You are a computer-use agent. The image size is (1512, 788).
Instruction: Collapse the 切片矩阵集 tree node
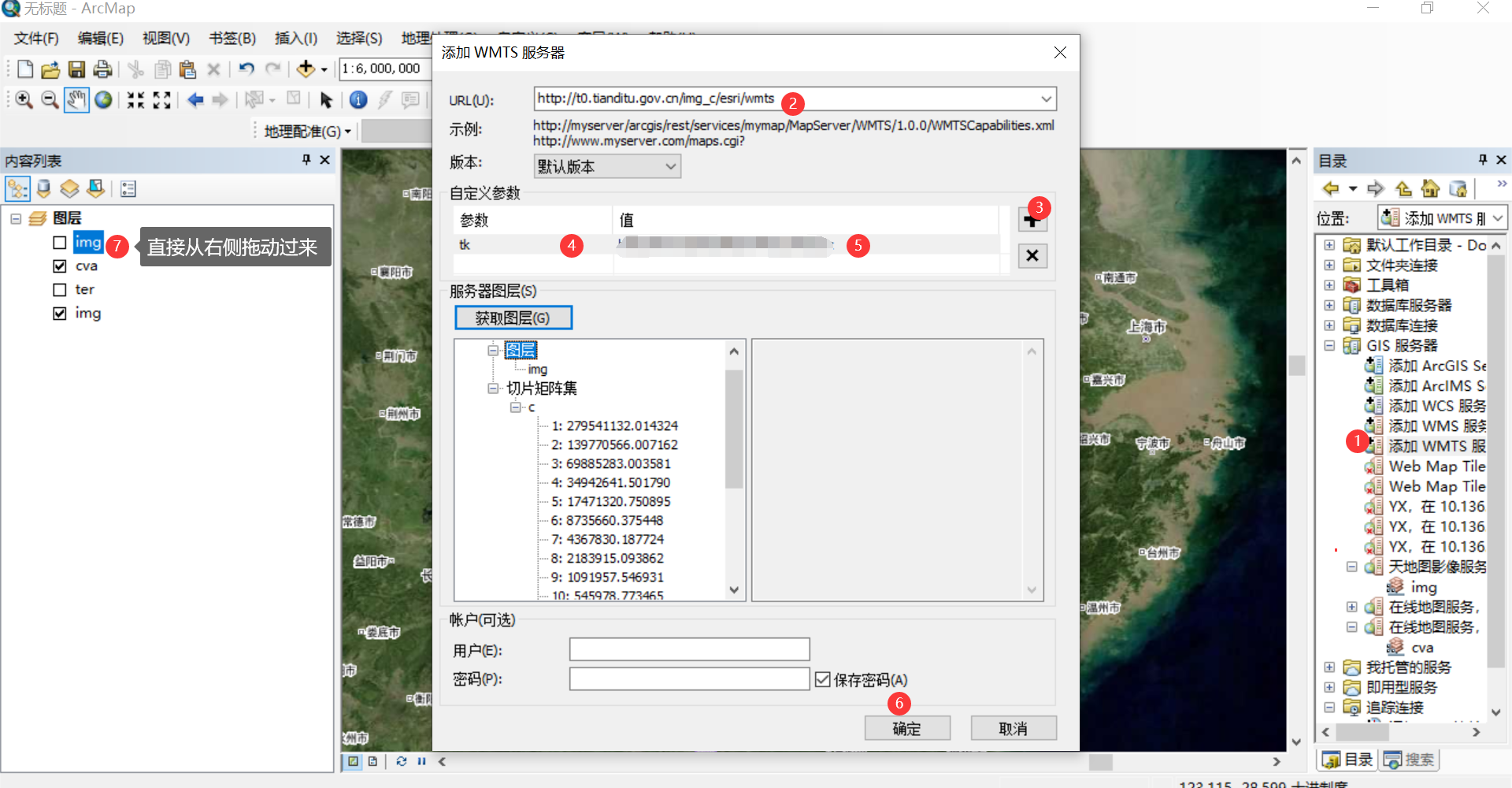click(493, 388)
